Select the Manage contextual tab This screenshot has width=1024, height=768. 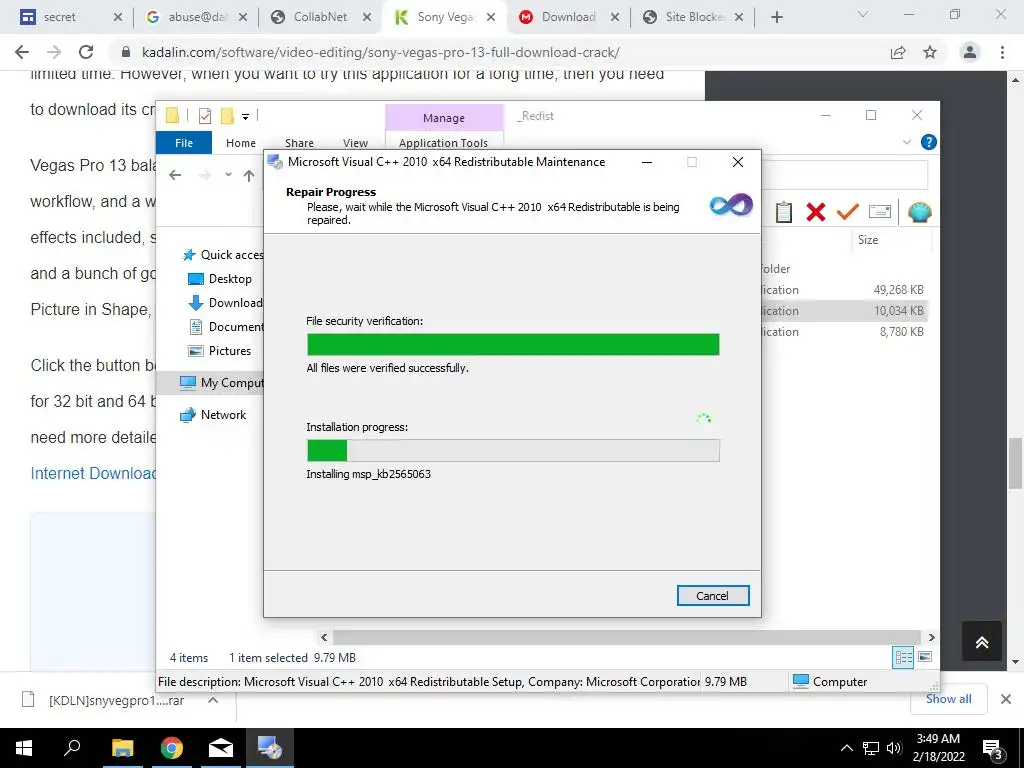click(x=443, y=118)
